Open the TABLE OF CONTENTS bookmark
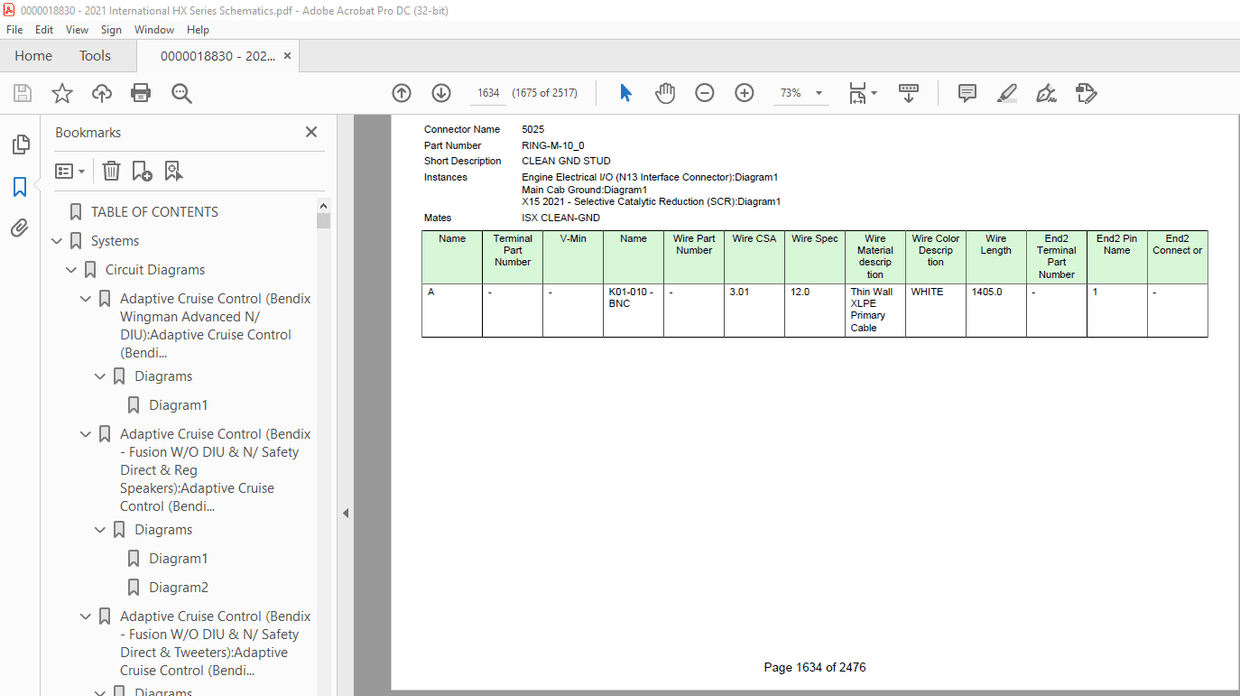Image resolution: width=1240 pixels, height=696 pixels. [154, 212]
